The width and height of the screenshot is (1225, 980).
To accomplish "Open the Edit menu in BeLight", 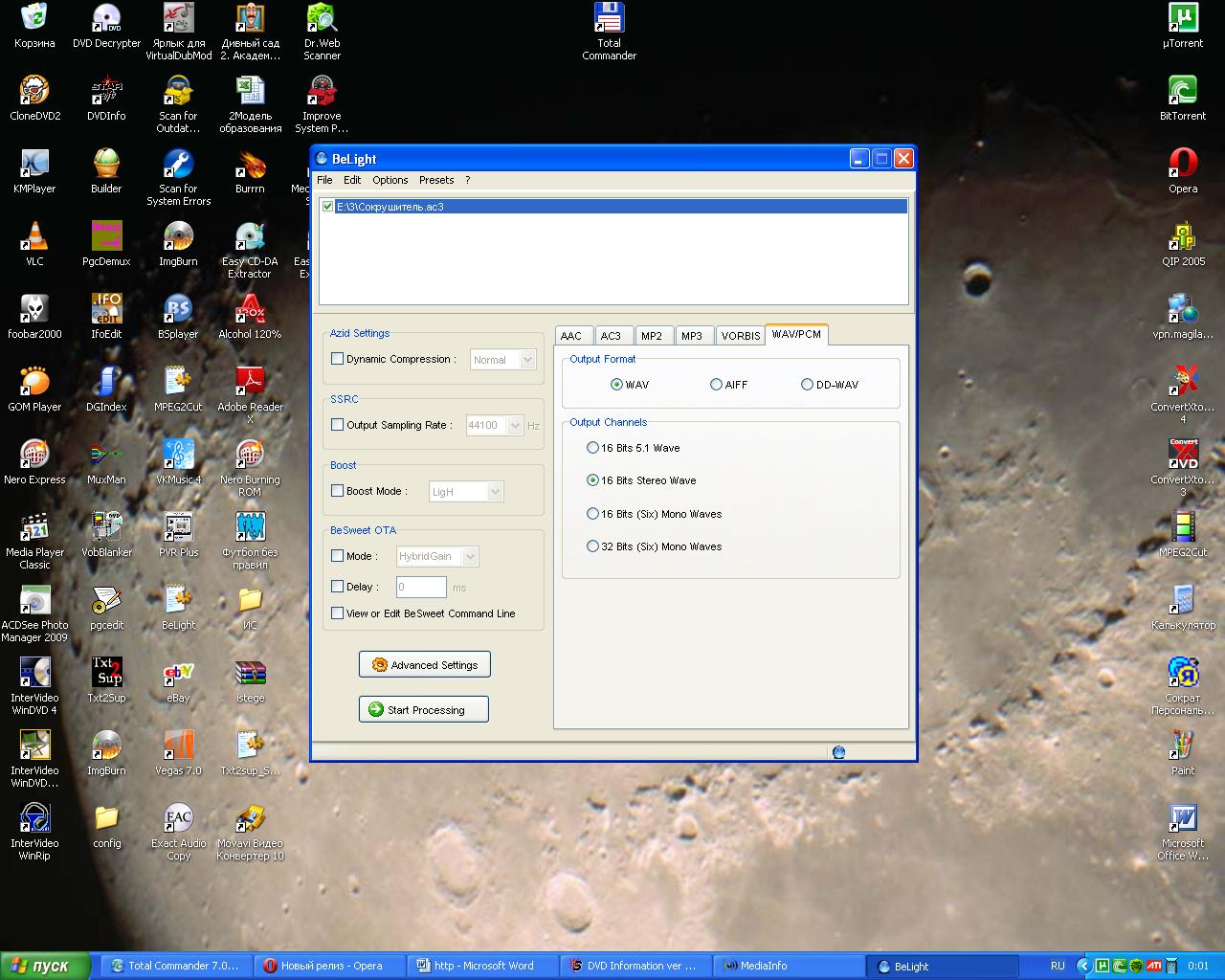I will [x=352, y=180].
